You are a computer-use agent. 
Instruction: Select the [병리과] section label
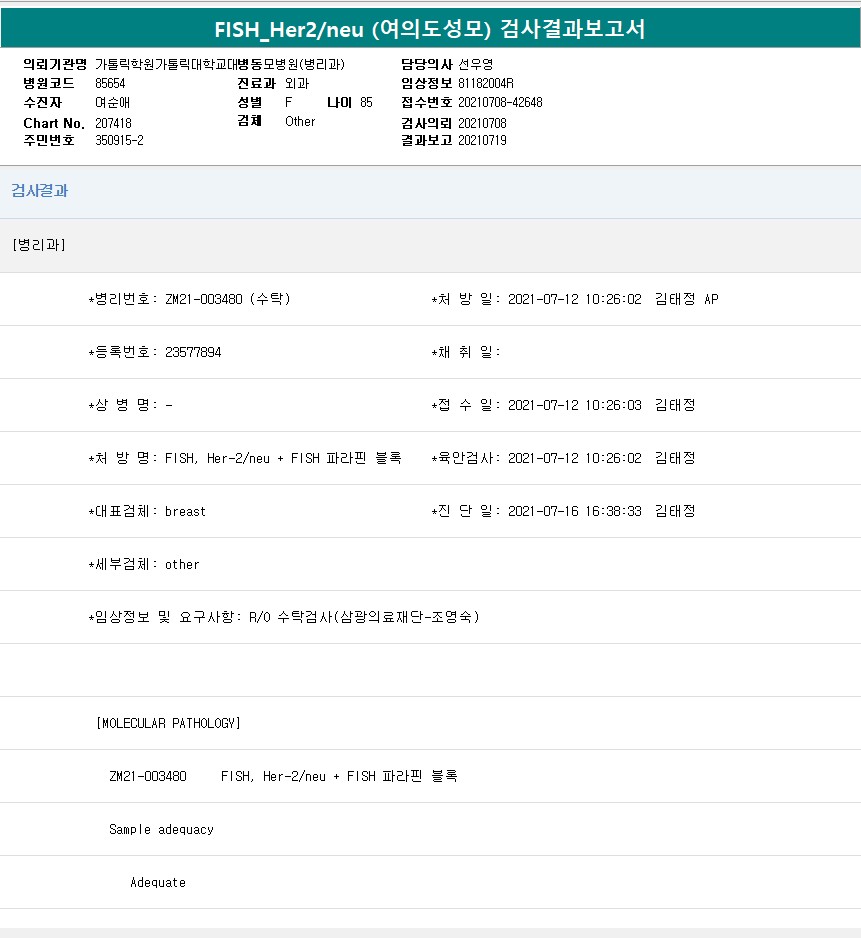coord(39,245)
